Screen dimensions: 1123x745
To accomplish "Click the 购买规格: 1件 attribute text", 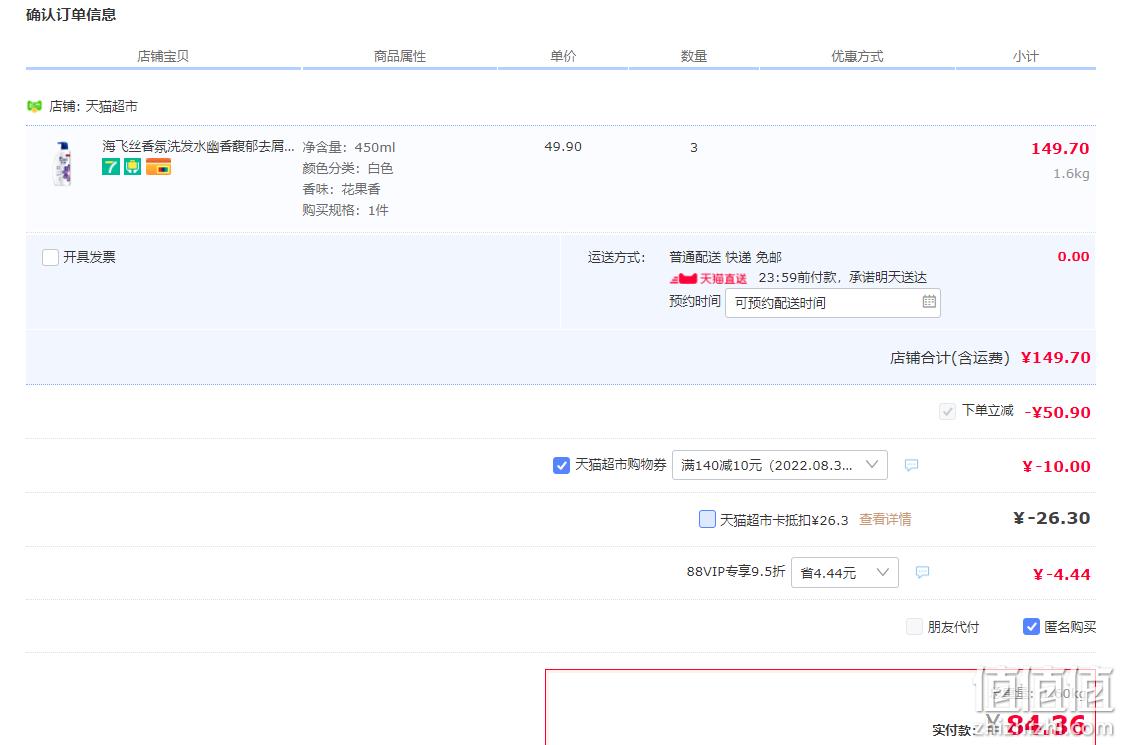I will click(x=345, y=210).
